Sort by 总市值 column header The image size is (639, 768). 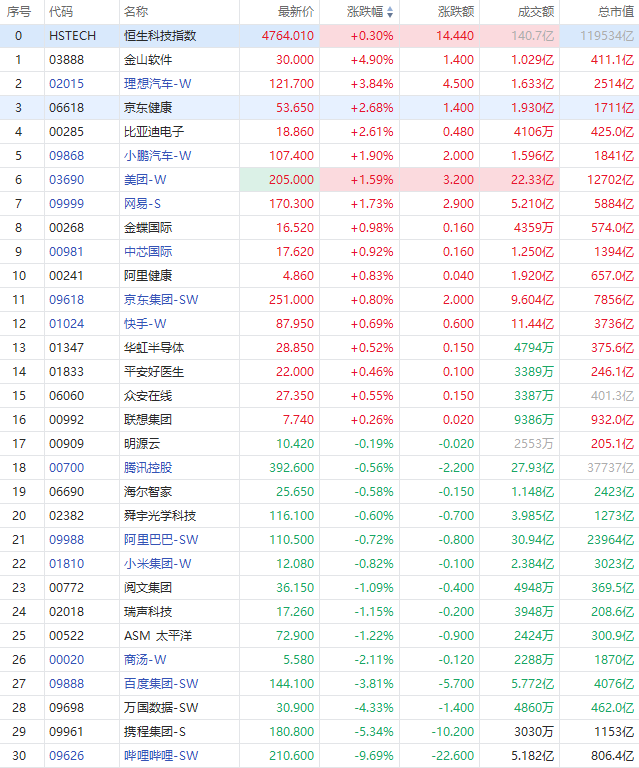[615, 12]
